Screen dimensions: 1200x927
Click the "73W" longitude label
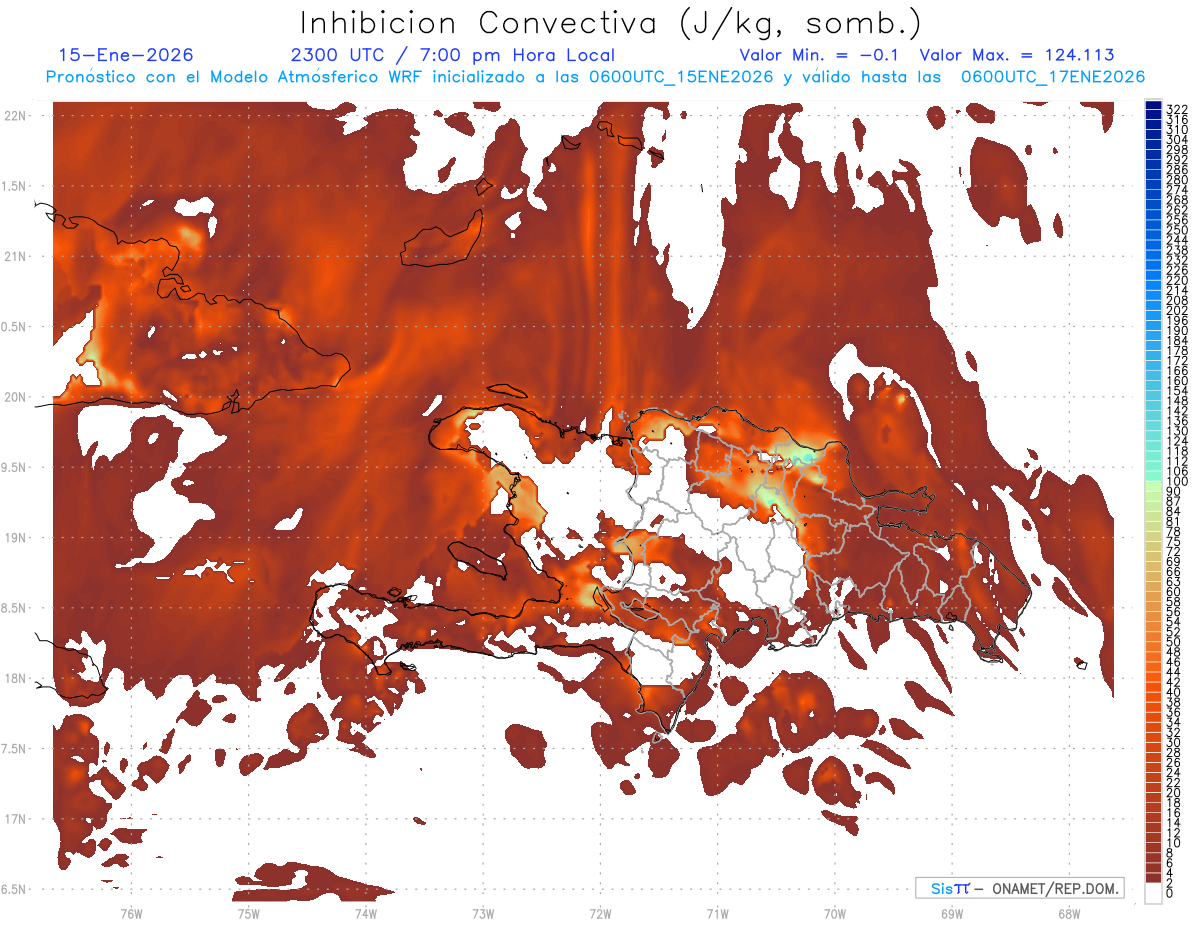coord(483,913)
